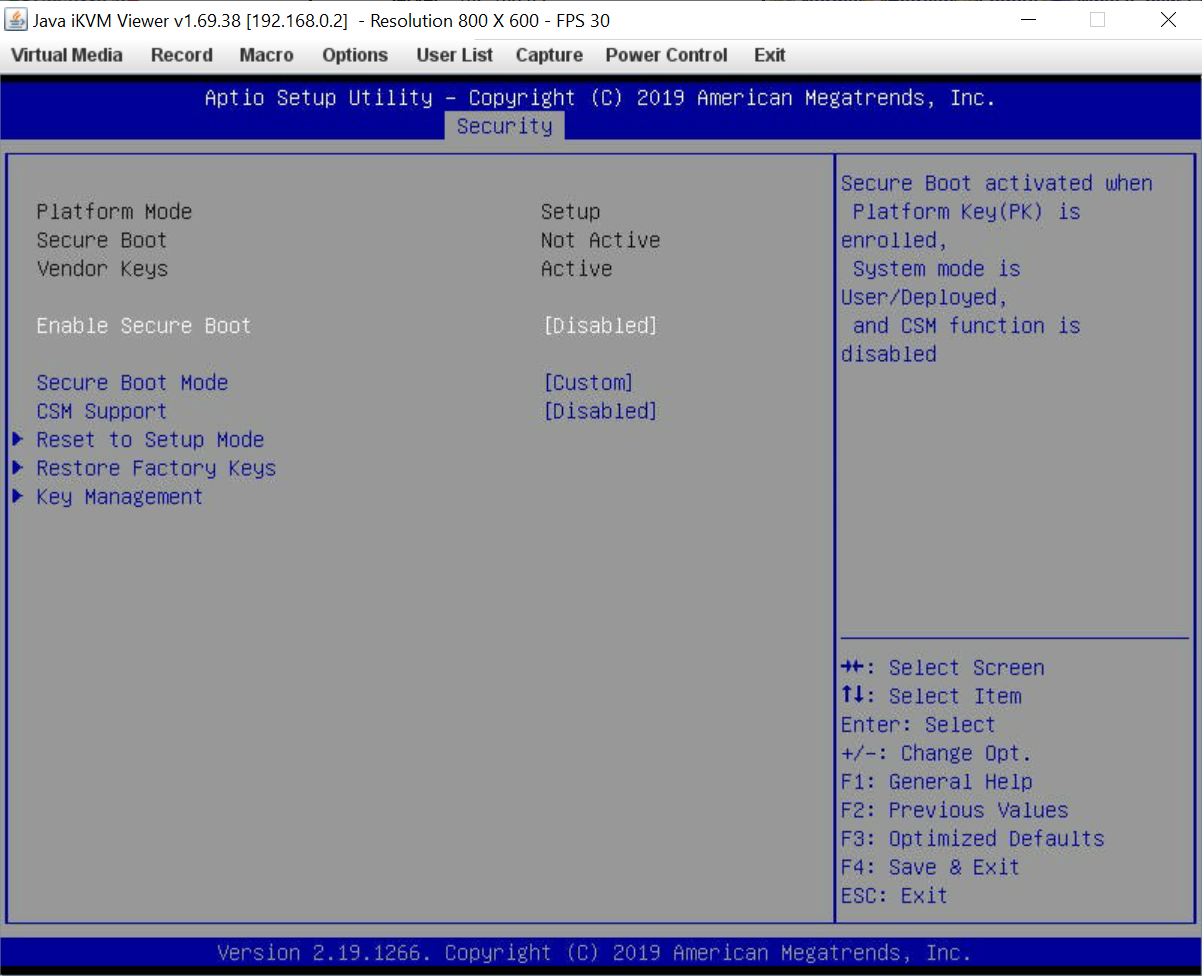The height and width of the screenshot is (976, 1202).
Task: Click the Select Screen key hint
Action: pos(942,668)
